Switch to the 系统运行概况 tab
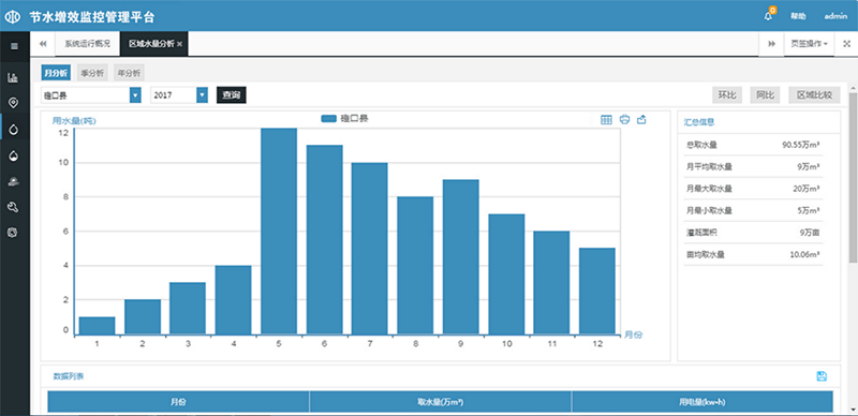The width and height of the screenshot is (858, 416). click(88, 45)
